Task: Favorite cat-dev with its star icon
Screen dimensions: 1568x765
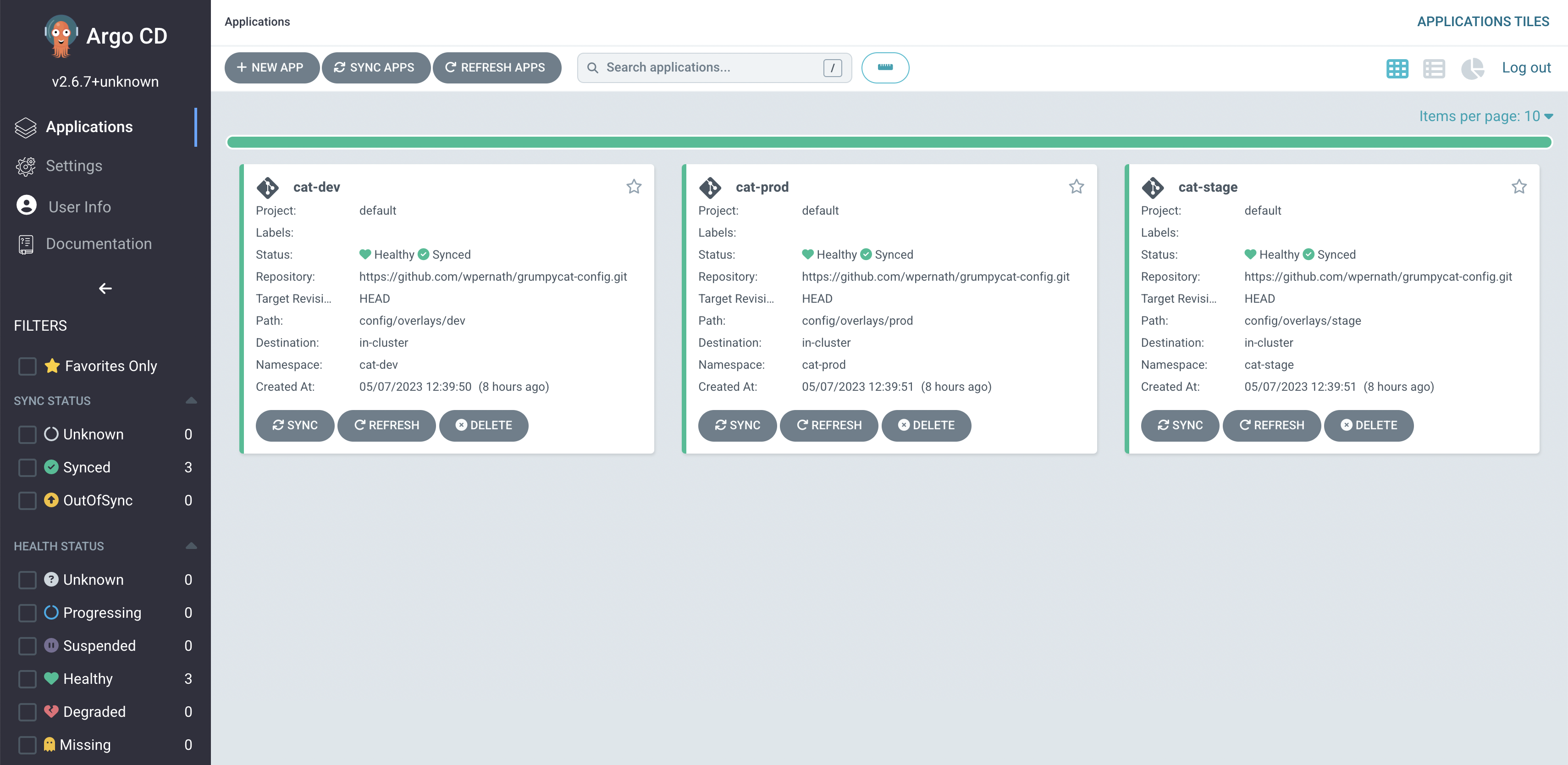Action: pyautogui.click(x=634, y=186)
